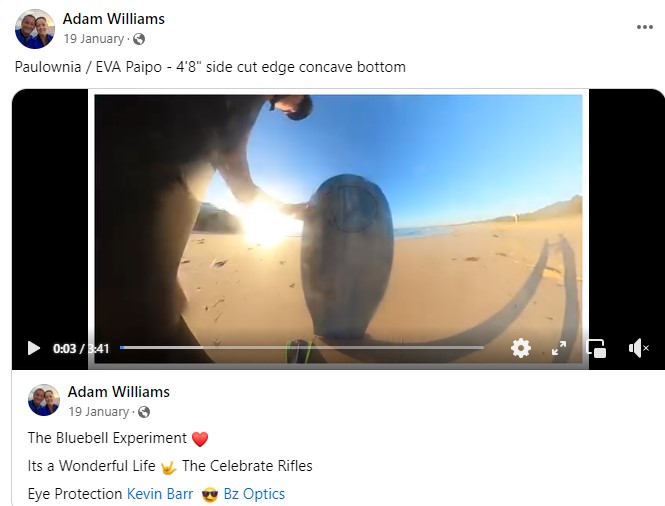
Task: Open Kevin Barr profile link
Action: point(160,494)
